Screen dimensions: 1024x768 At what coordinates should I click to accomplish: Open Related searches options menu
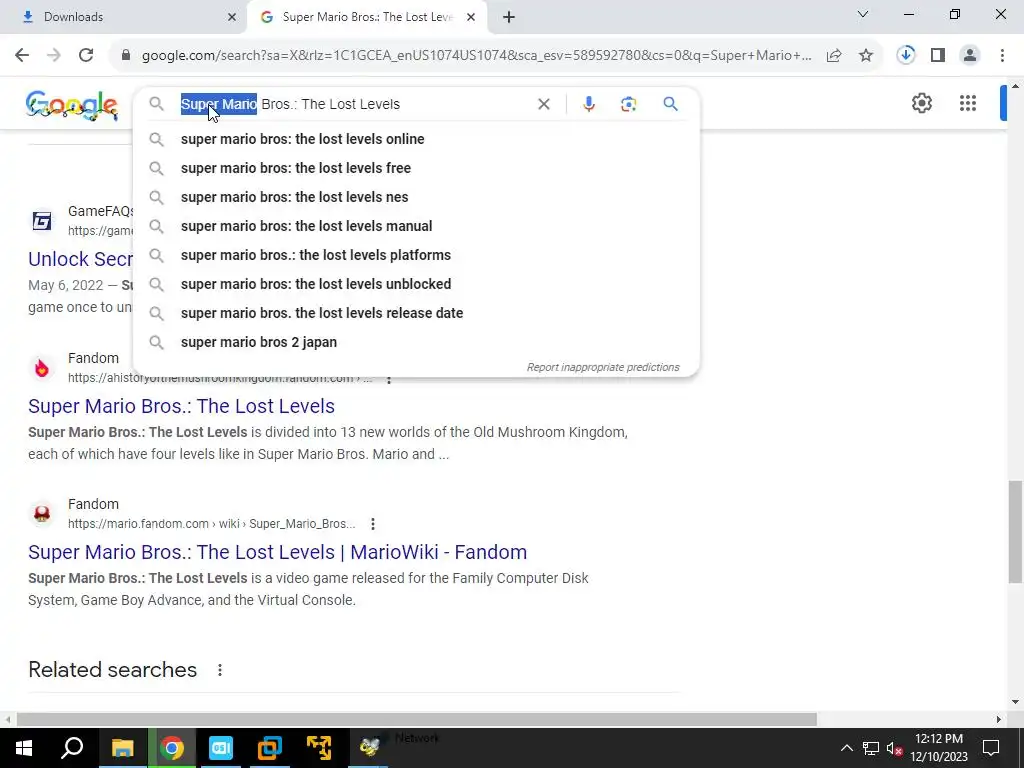pyautogui.click(x=220, y=670)
